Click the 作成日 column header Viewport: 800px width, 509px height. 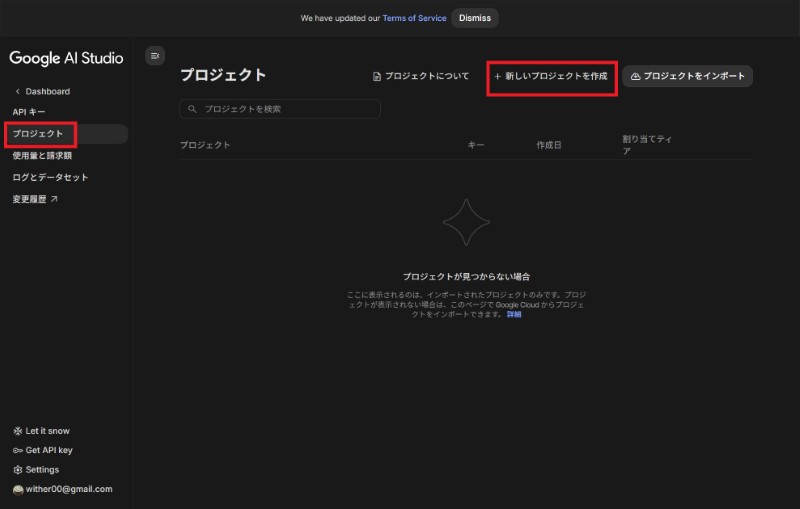(x=549, y=145)
